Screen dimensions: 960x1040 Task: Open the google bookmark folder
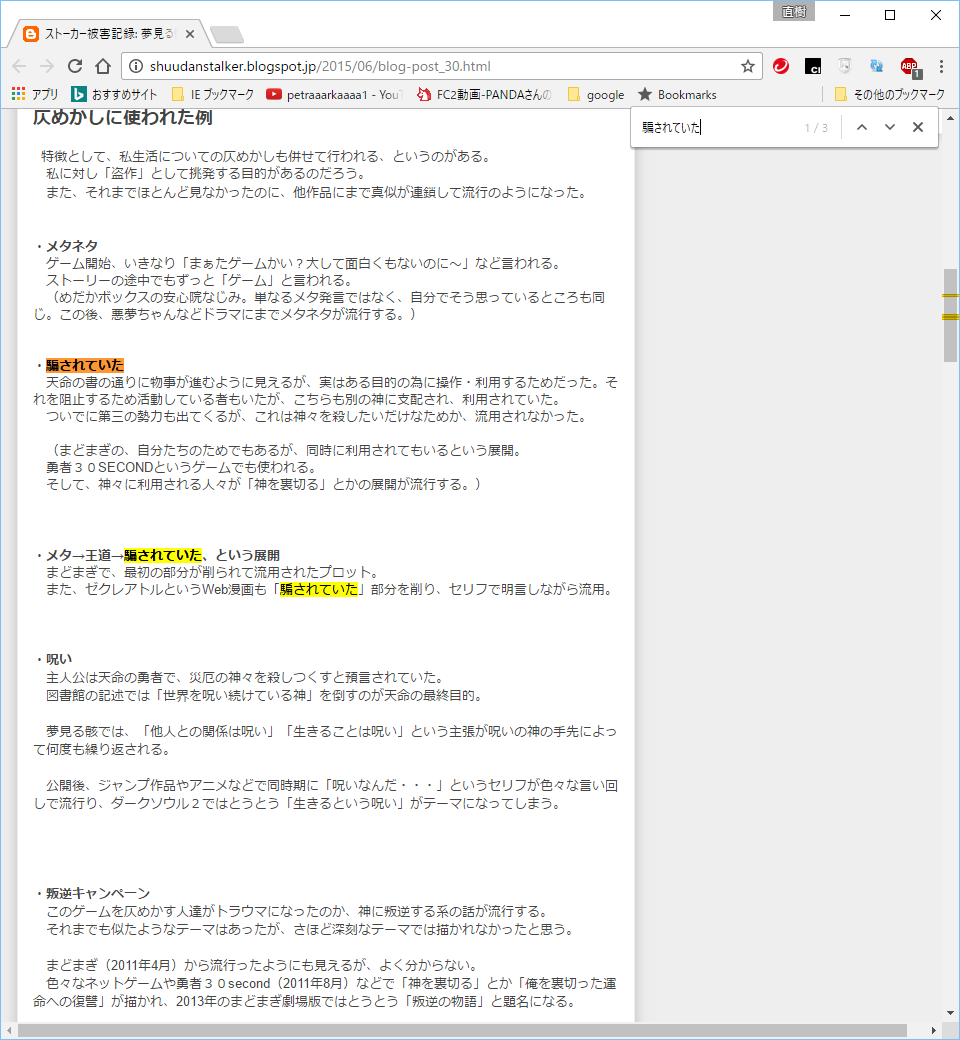click(x=596, y=94)
